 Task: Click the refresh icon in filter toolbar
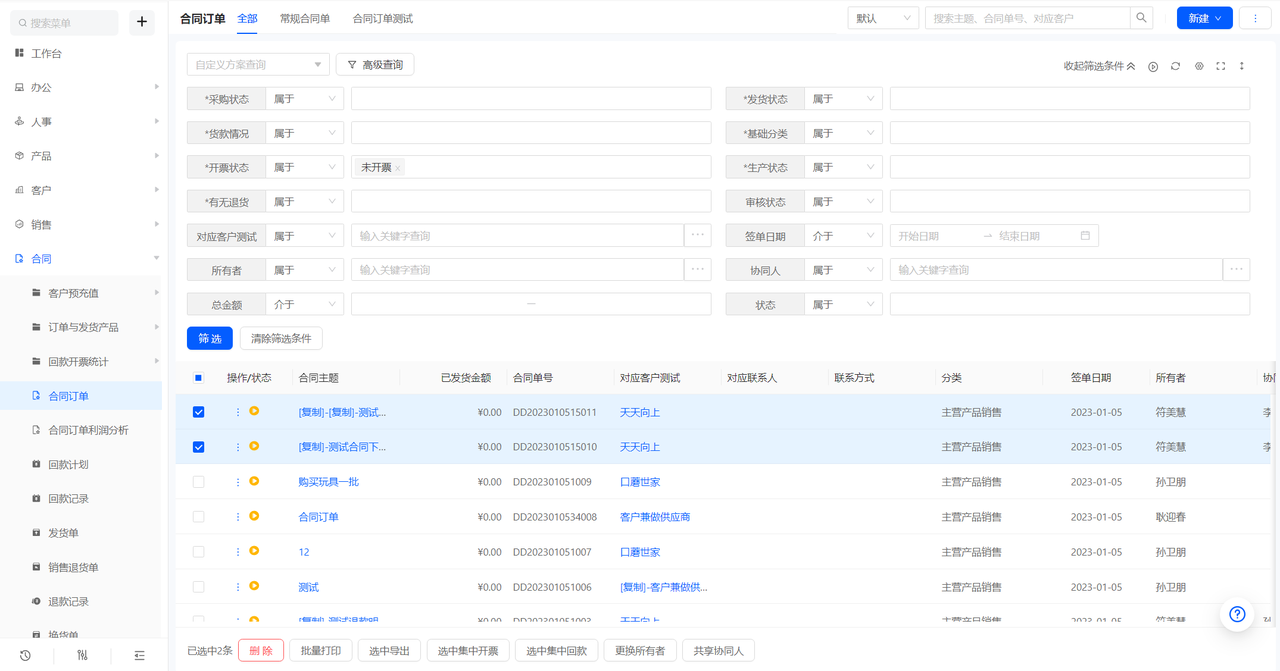[x=1176, y=66]
